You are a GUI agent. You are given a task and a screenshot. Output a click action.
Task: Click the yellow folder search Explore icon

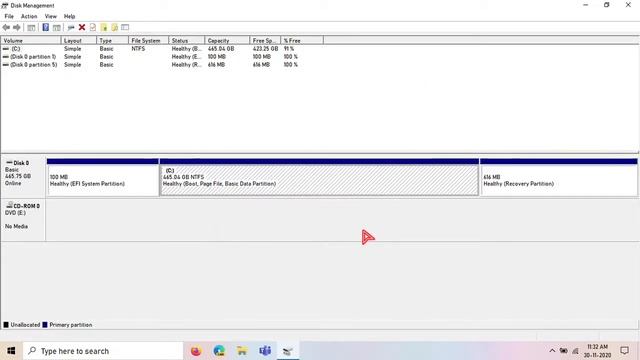(115, 27)
